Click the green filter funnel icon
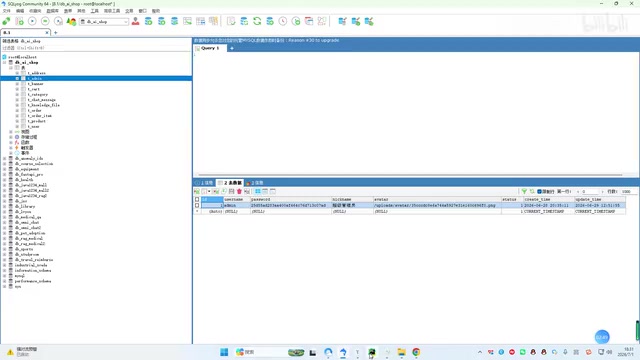The height and width of the screenshot is (360, 640). pos(524,191)
